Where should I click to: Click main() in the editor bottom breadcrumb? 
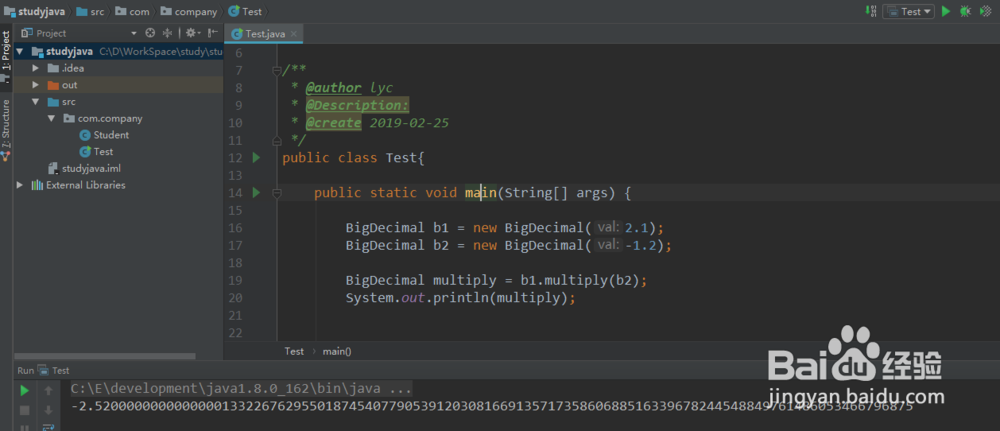[x=337, y=351]
